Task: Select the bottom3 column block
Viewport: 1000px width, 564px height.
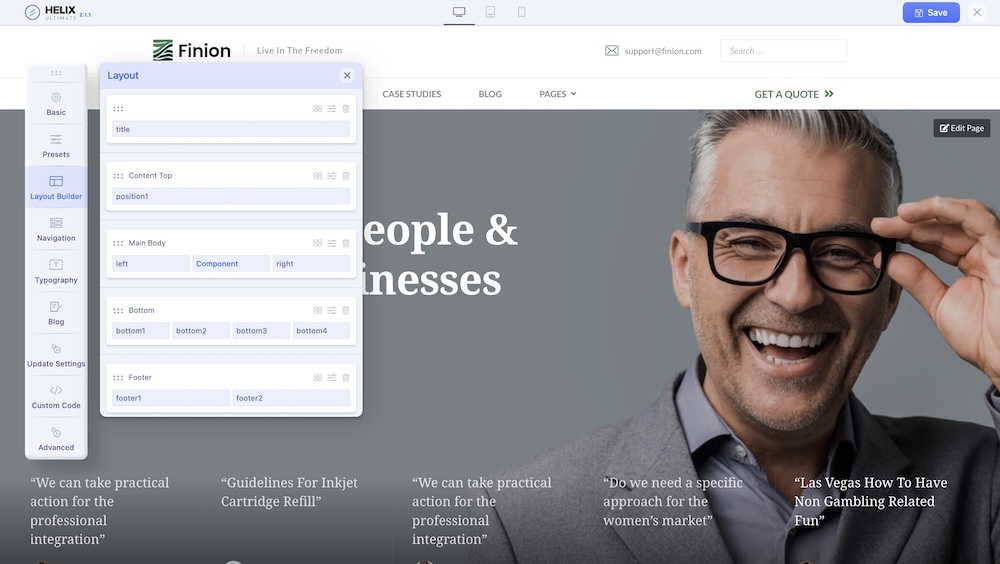Action: coord(261,330)
